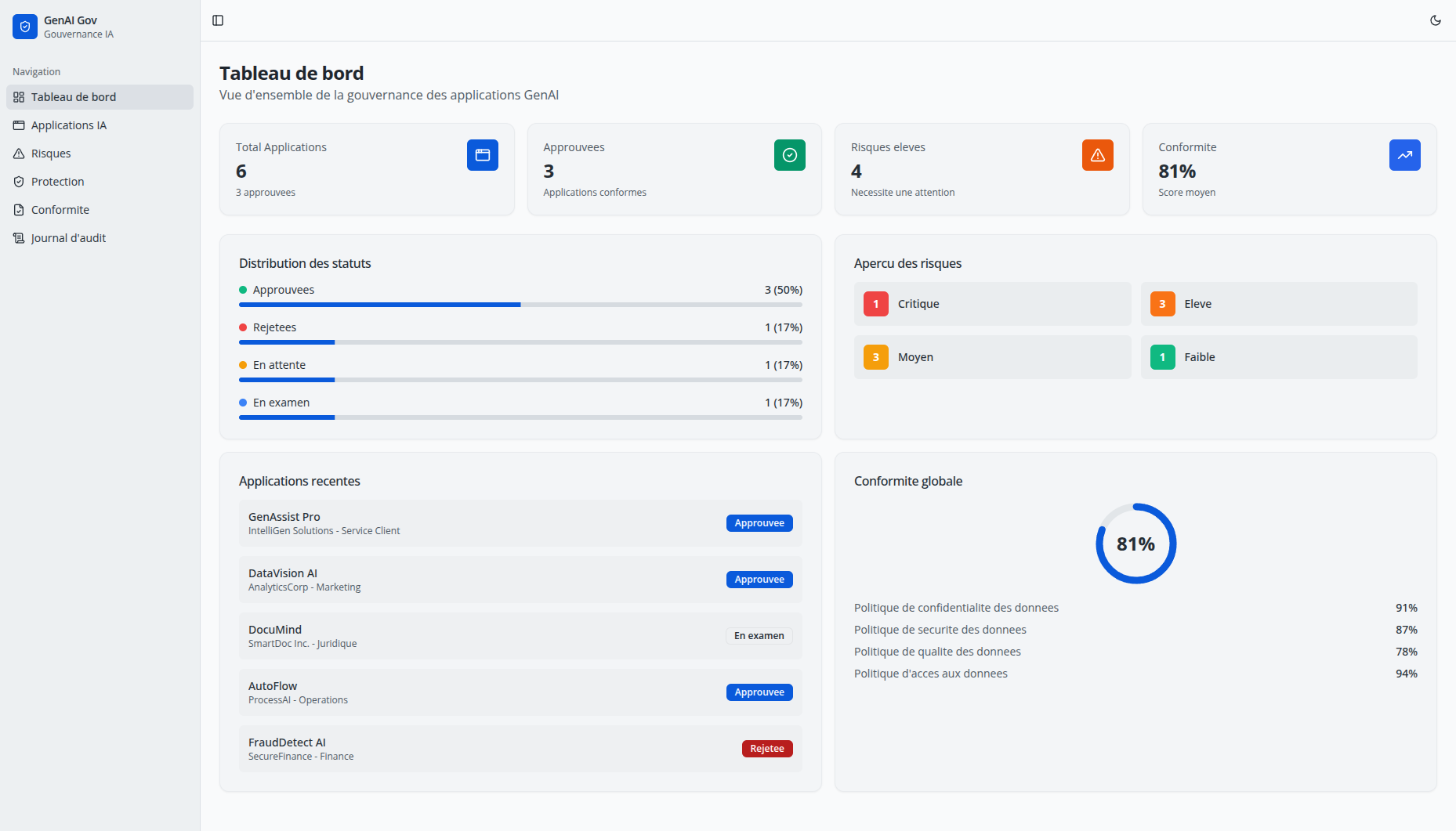Click the En examen badge for DocuMind
The image size is (1456, 831).
759,636
